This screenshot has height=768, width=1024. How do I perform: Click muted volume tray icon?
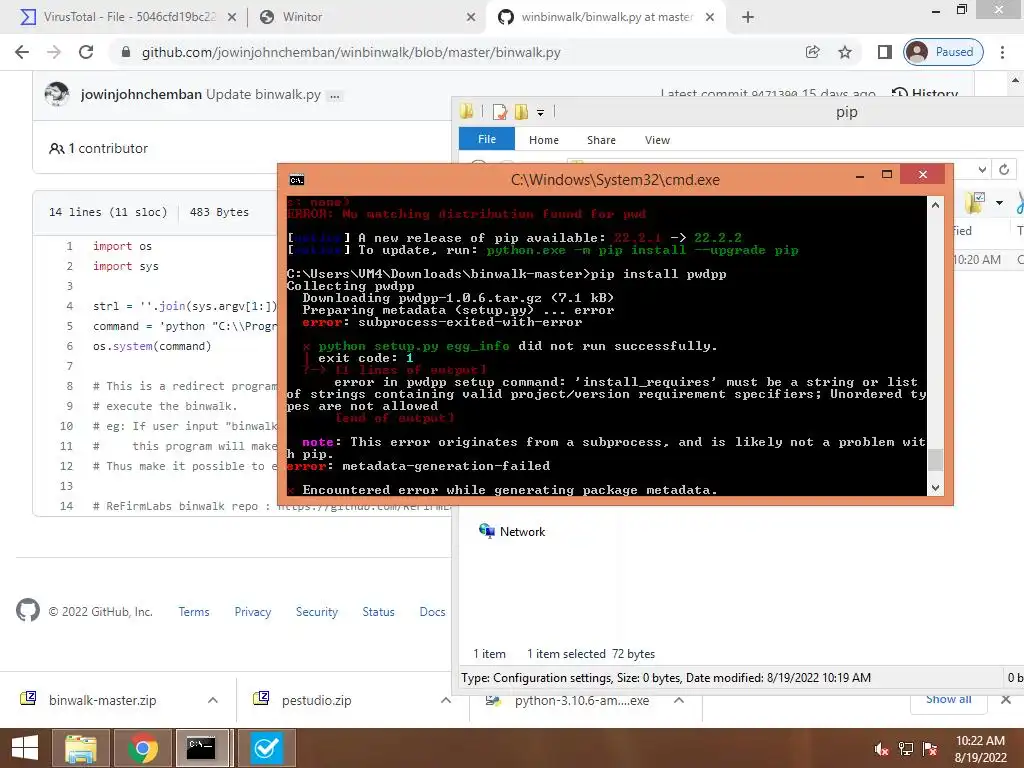882,749
